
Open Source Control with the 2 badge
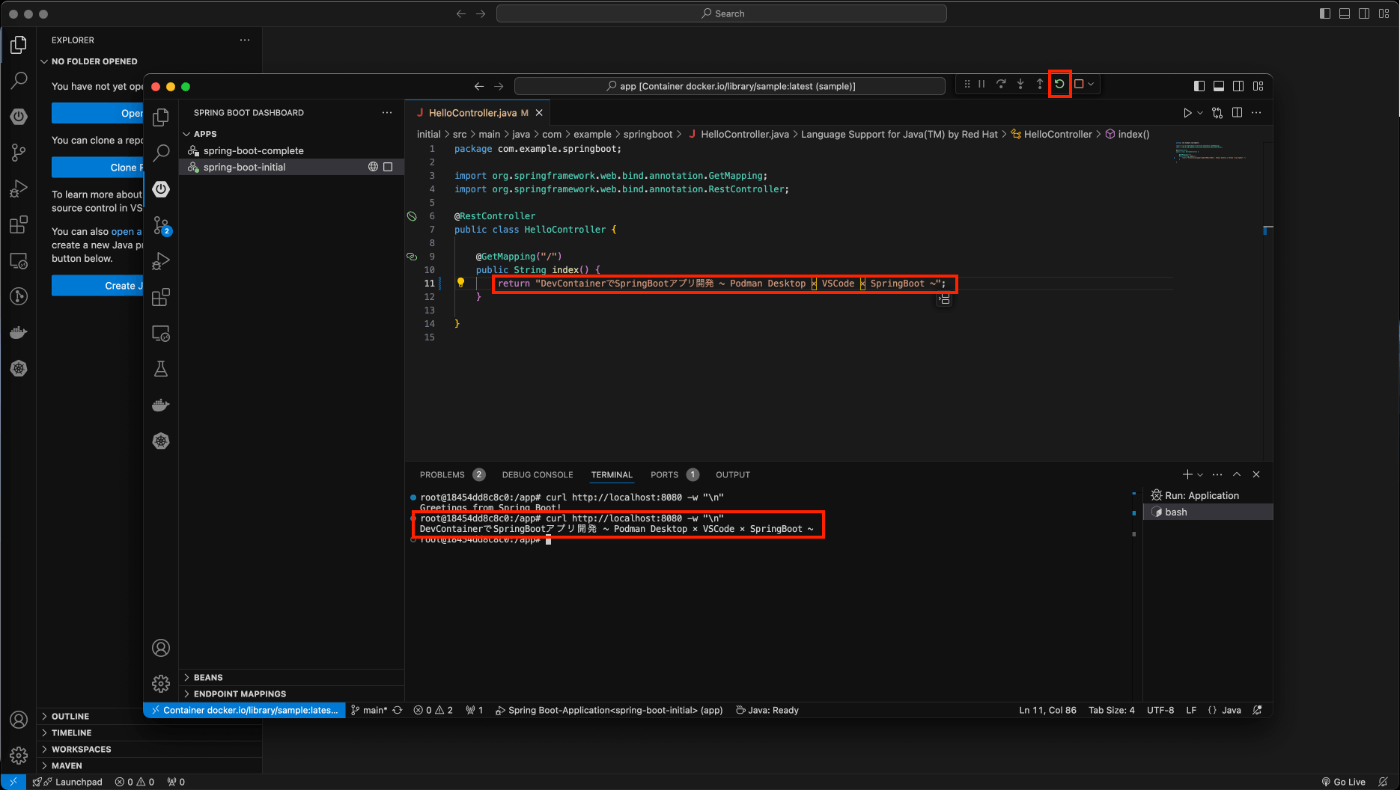(161, 225)
